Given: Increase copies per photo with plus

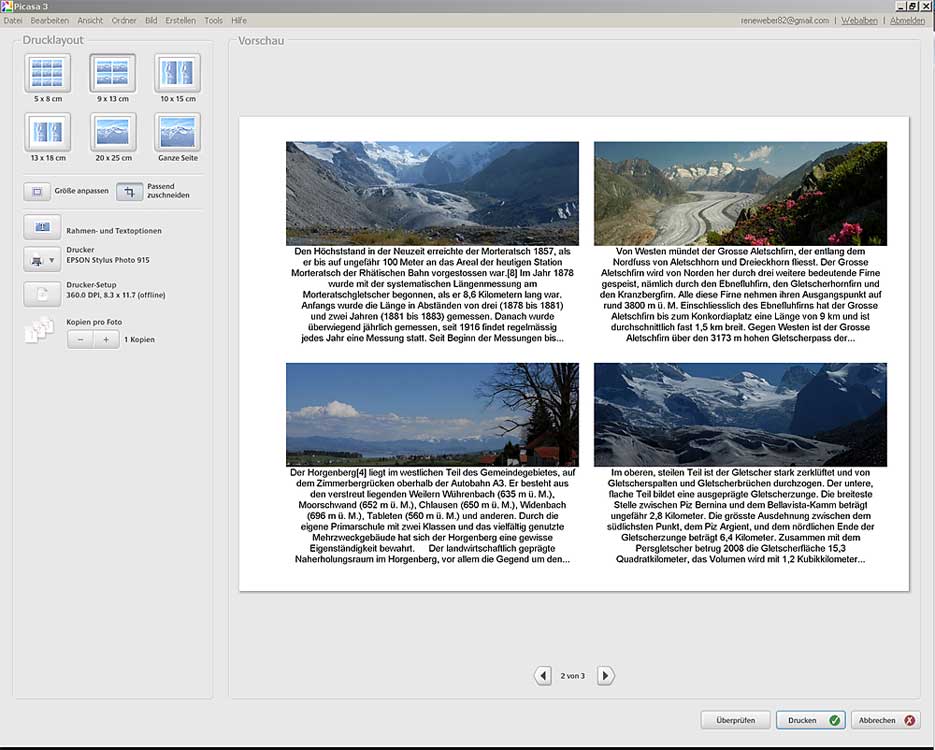Looking at the screenshot, I should coord(106,340).
